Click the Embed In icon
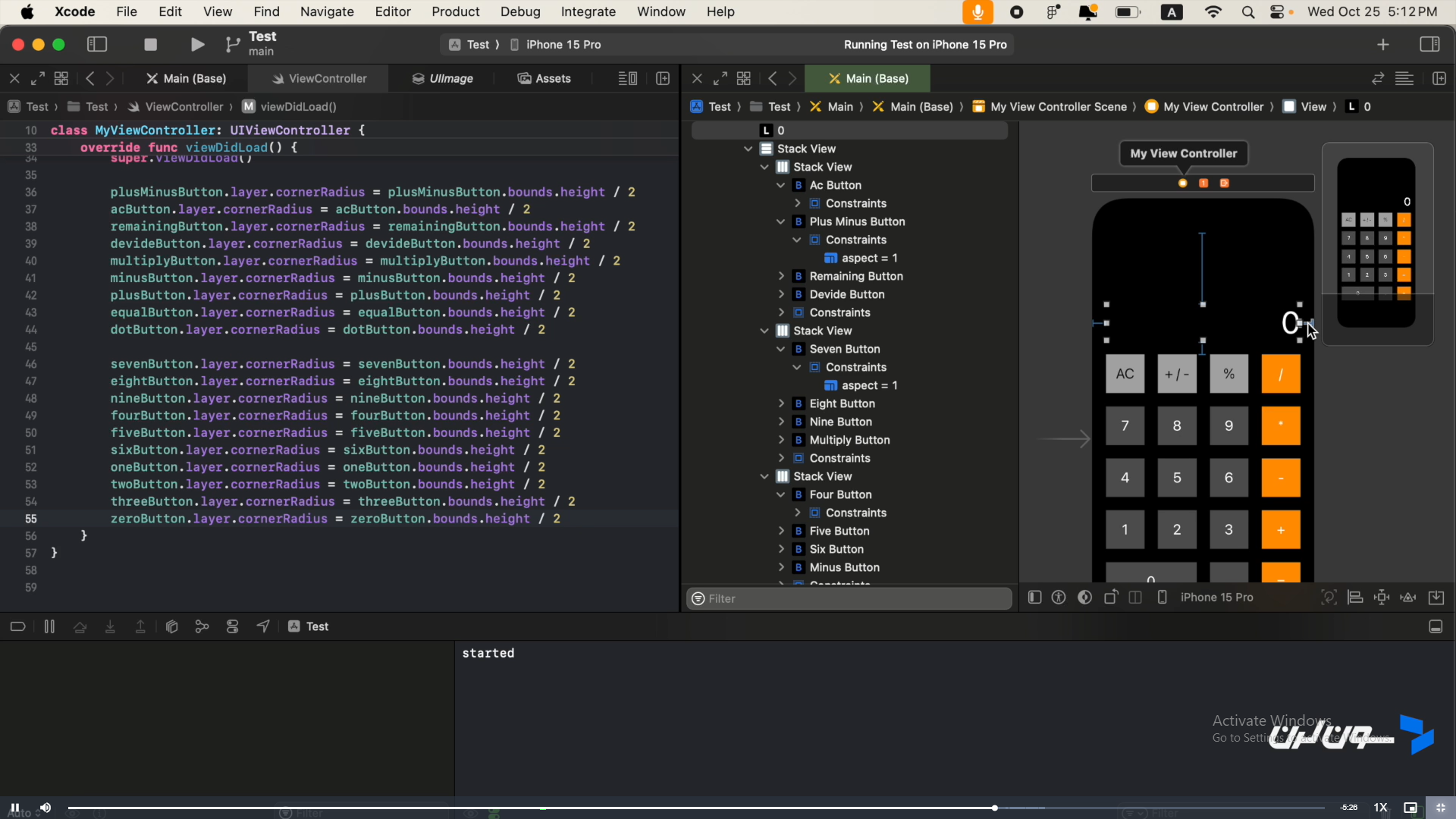This screenshot has height=819, width=1456. 1436,598
